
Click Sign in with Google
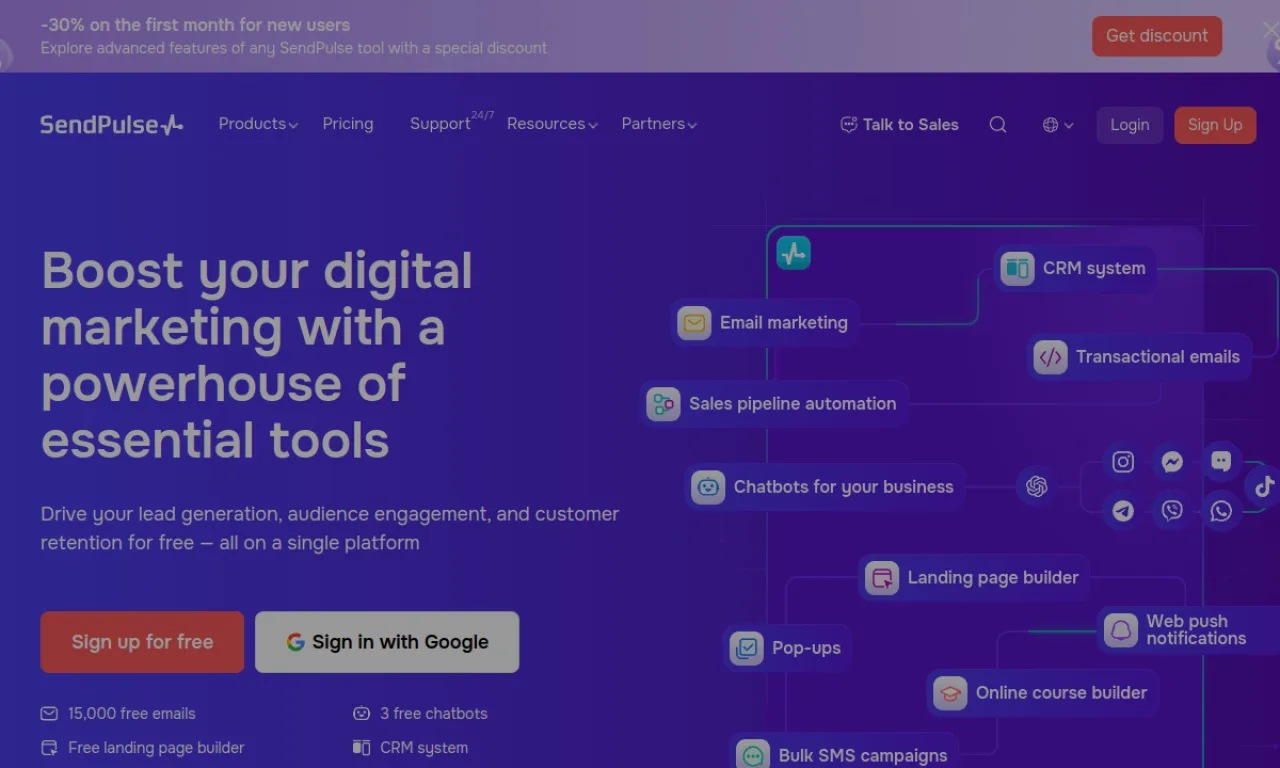pyautogui.click(x=387, y=642)
